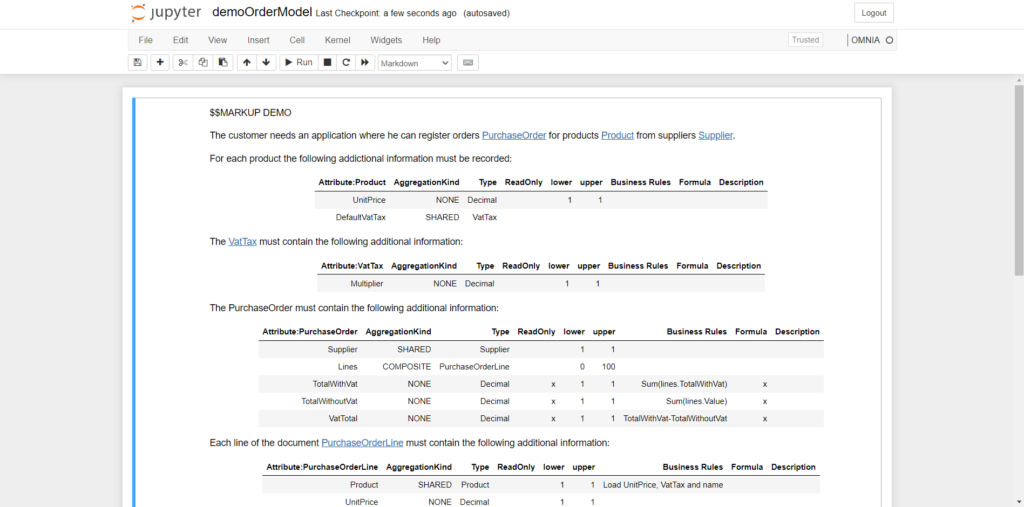Click the VatTotal attribute cell
1024x507 pixels.
343,418
